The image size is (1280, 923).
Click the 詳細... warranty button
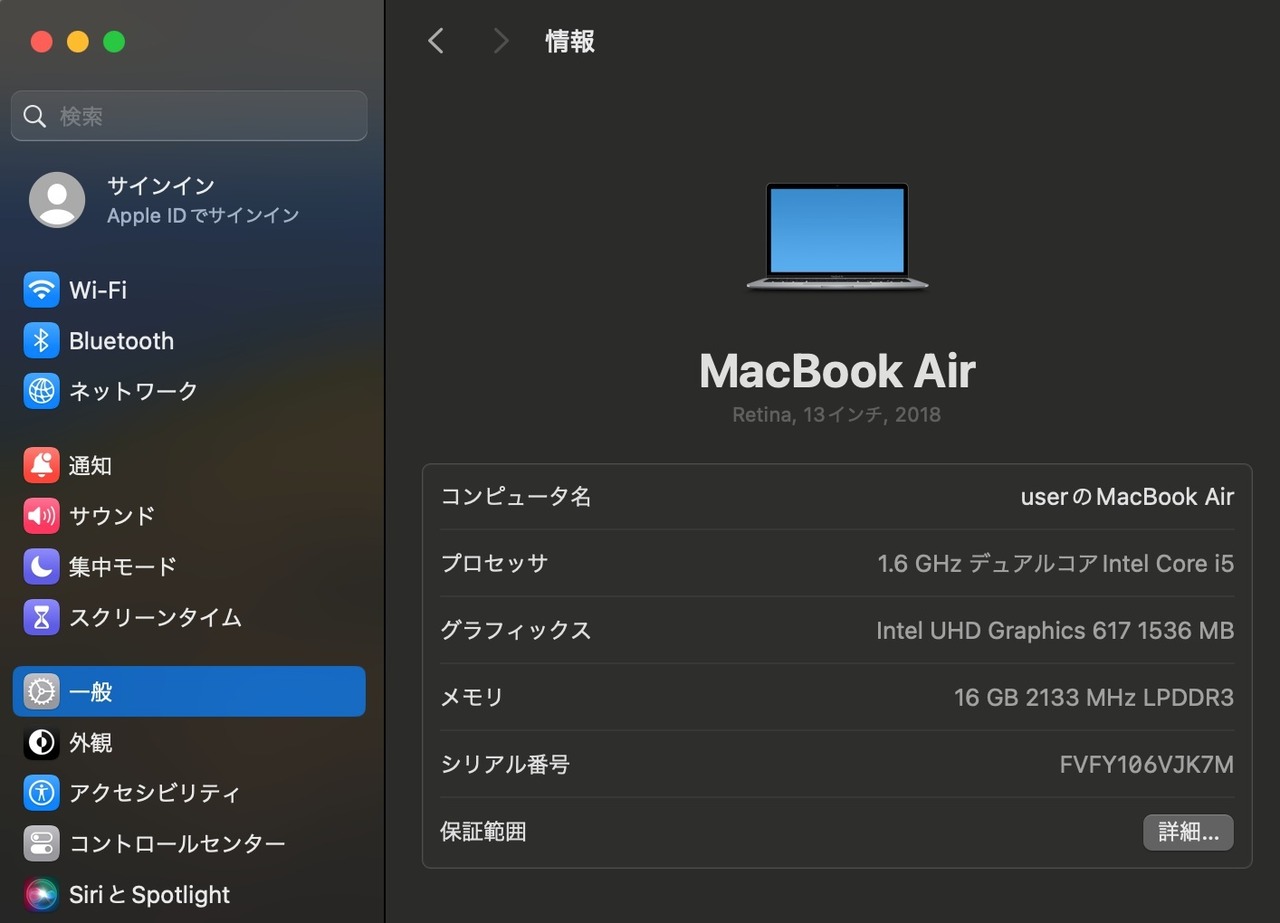[x=1188, y=832]
